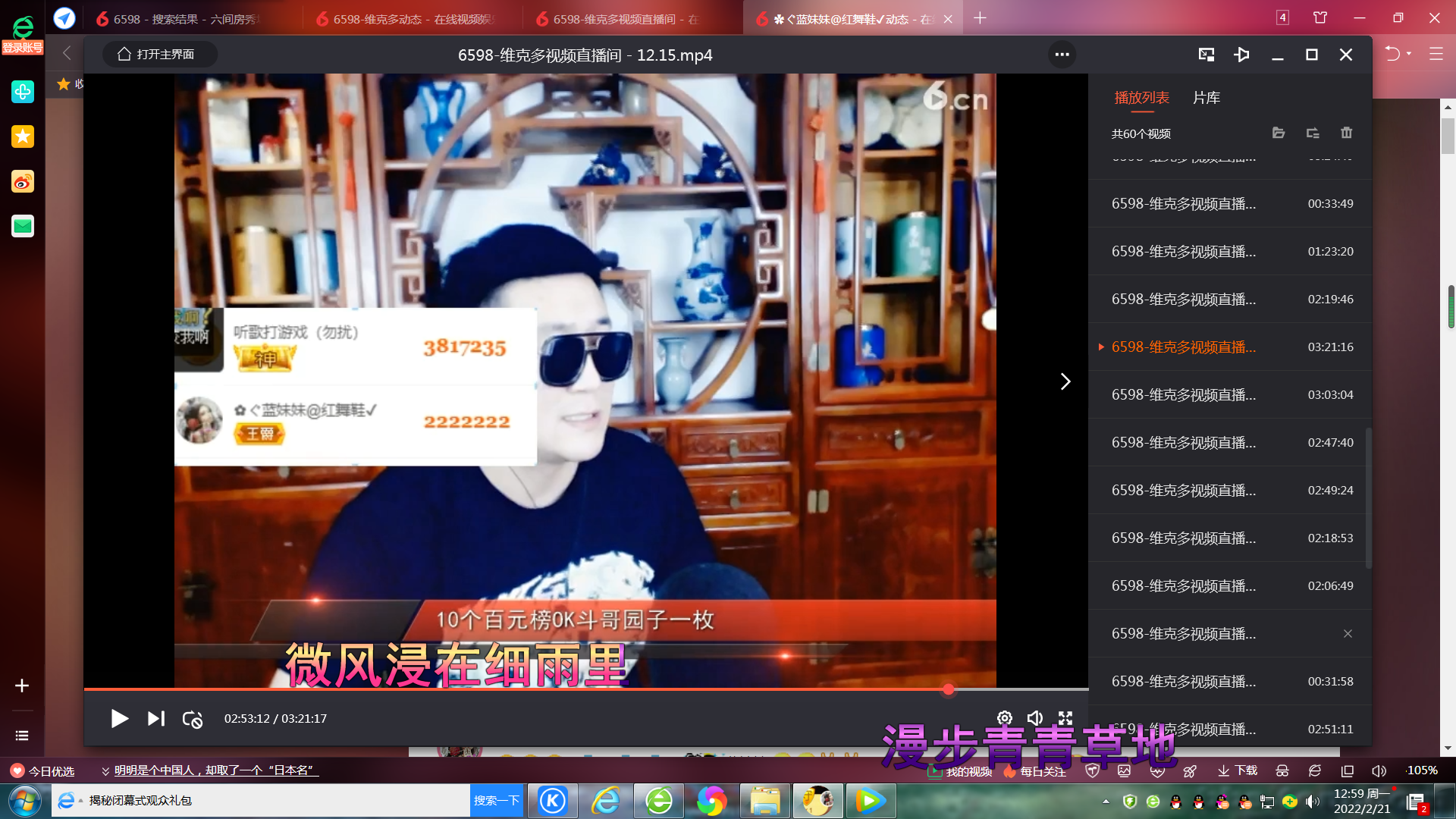Pin the player window on top
Viewport: 1456px width, 819px height.
(1241, 55)
